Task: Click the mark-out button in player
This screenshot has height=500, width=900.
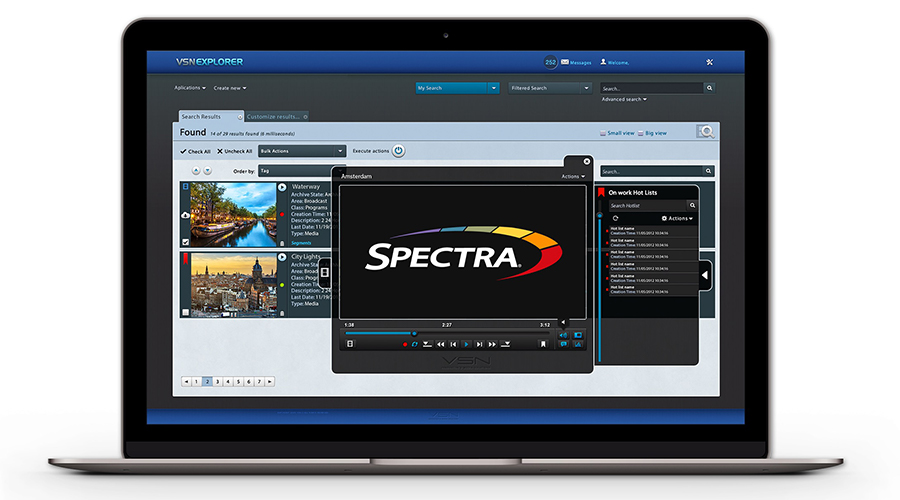Action: [506, 344]
